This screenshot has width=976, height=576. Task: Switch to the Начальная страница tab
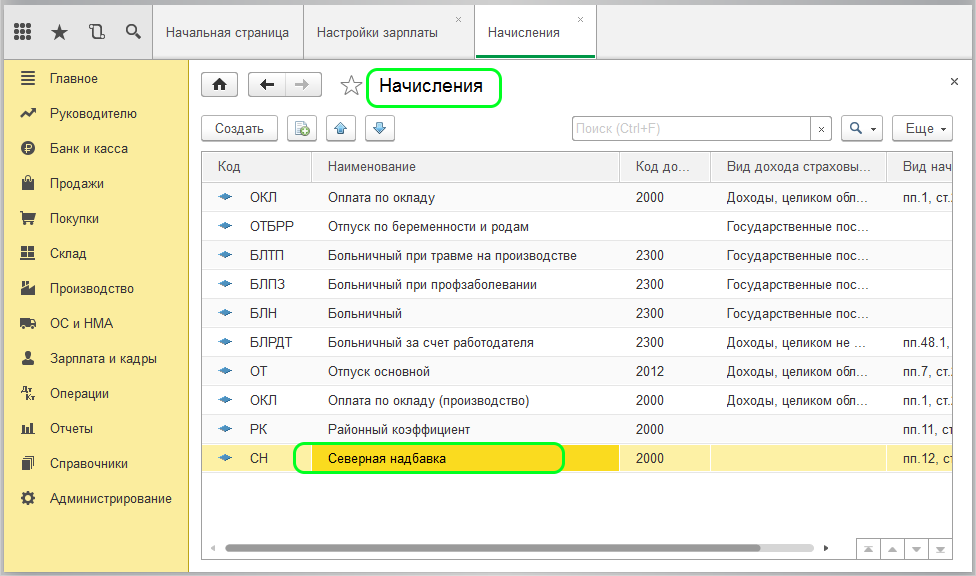click(x=227, y=32)
